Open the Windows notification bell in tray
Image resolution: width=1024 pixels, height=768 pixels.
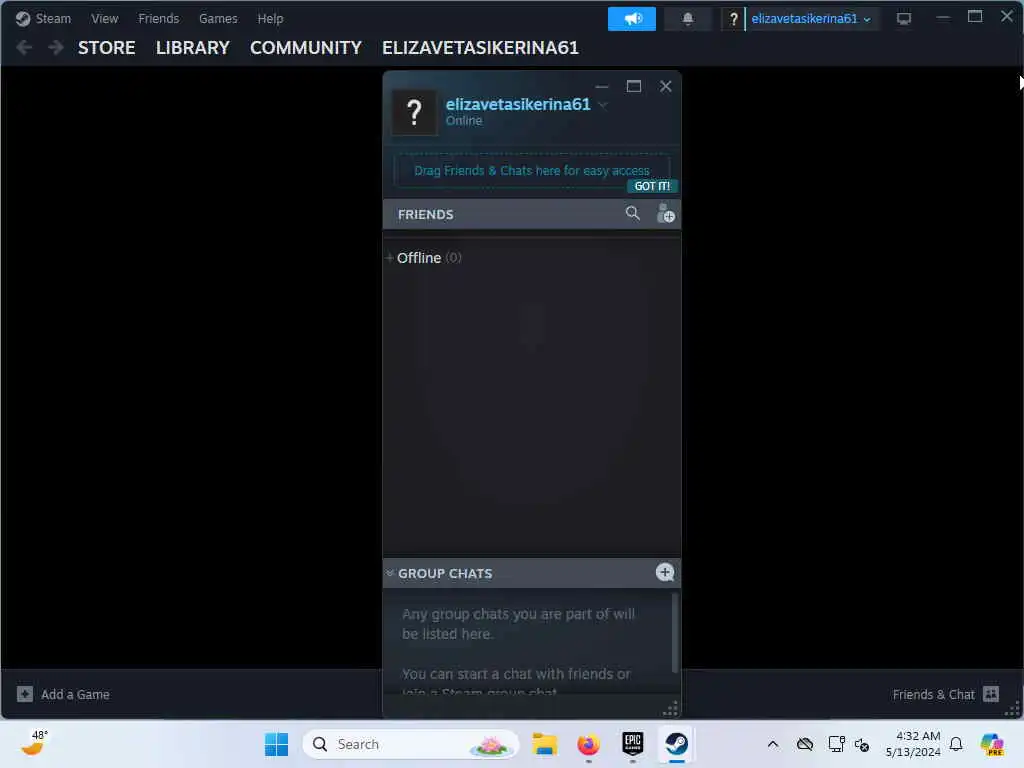956,744
